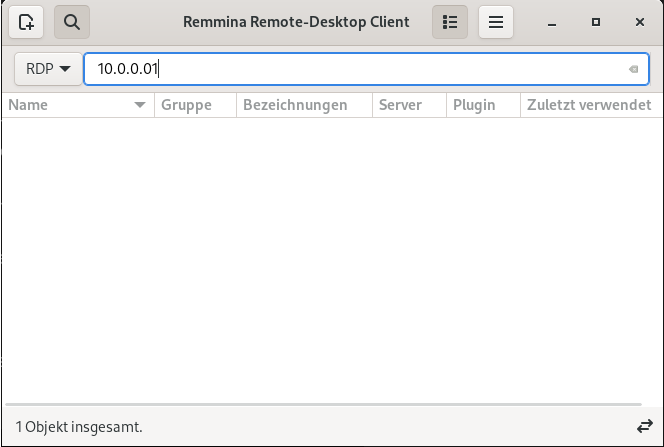The image size is (664, 447).
Task: Sort by the Gruppe column
Action: [x=195, y=105]
